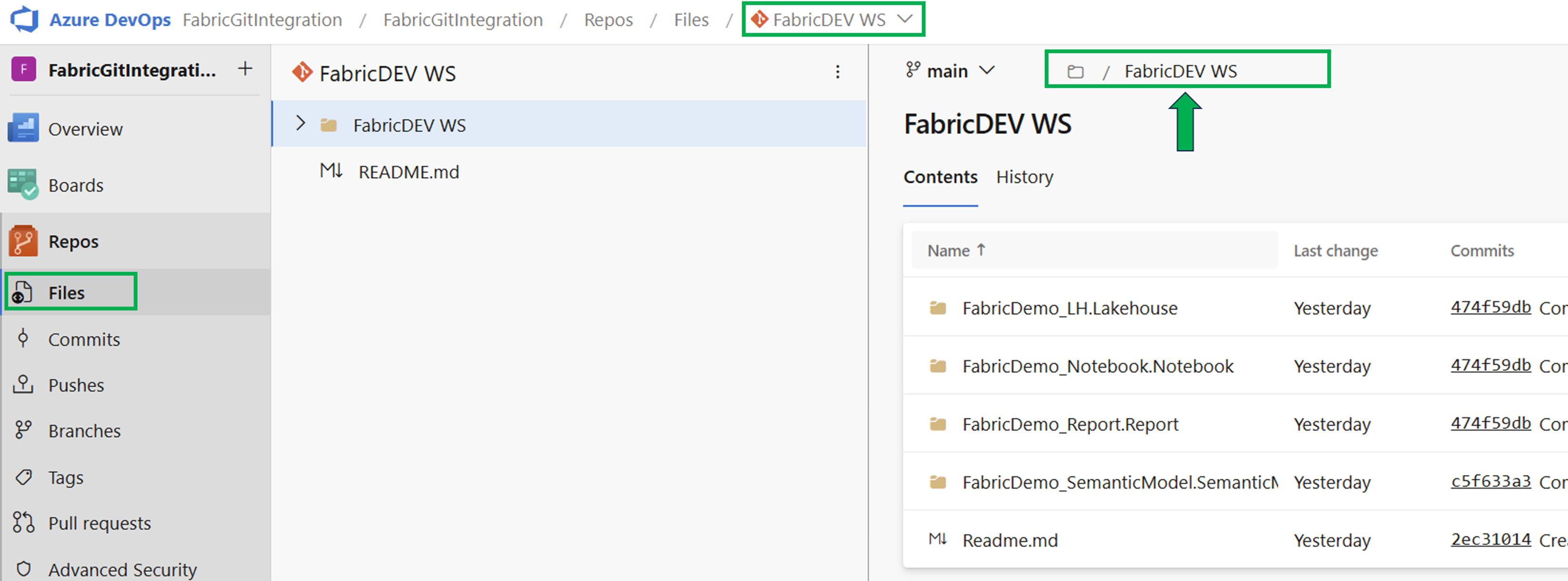
Task: Open the Azure DevOps home link
Action: coord(110,20)
